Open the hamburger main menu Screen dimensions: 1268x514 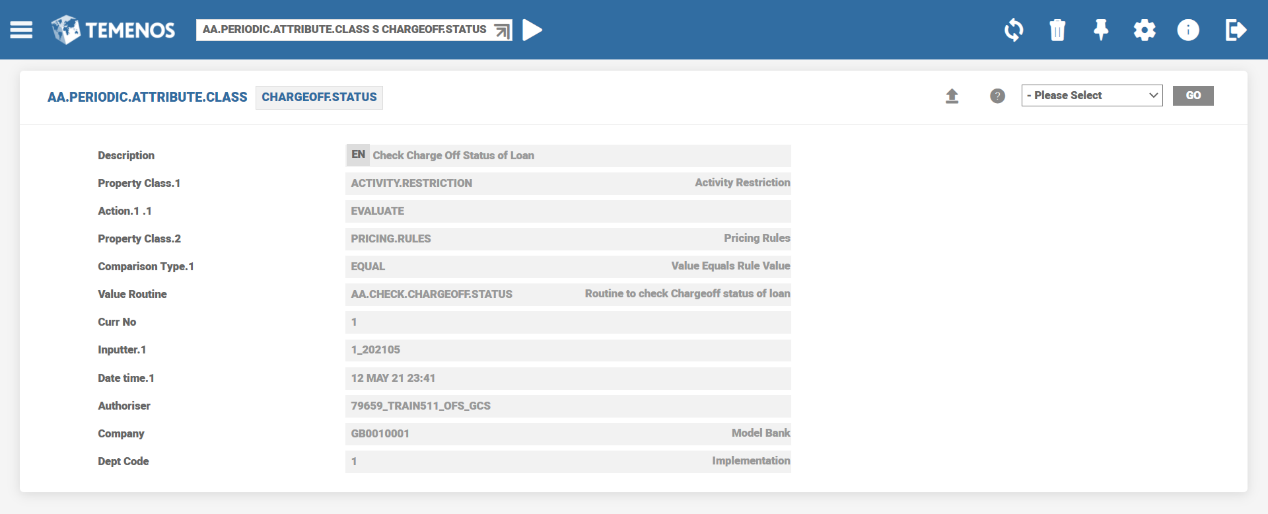point(21,30)
